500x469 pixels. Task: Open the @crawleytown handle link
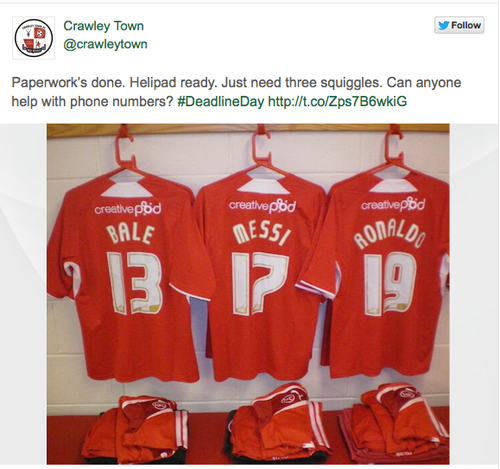point(105,44)
